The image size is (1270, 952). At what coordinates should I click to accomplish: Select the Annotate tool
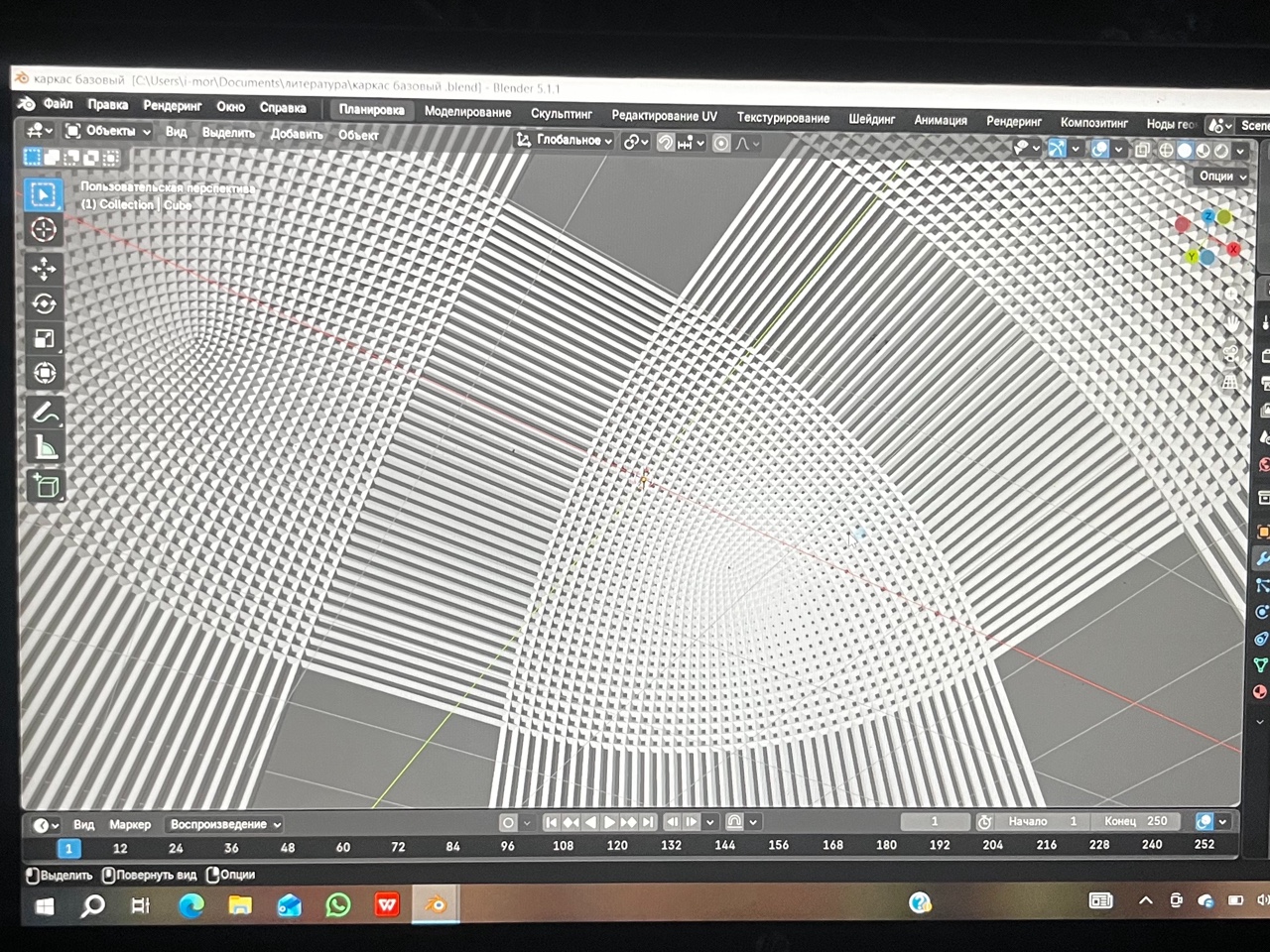[45, 413]
